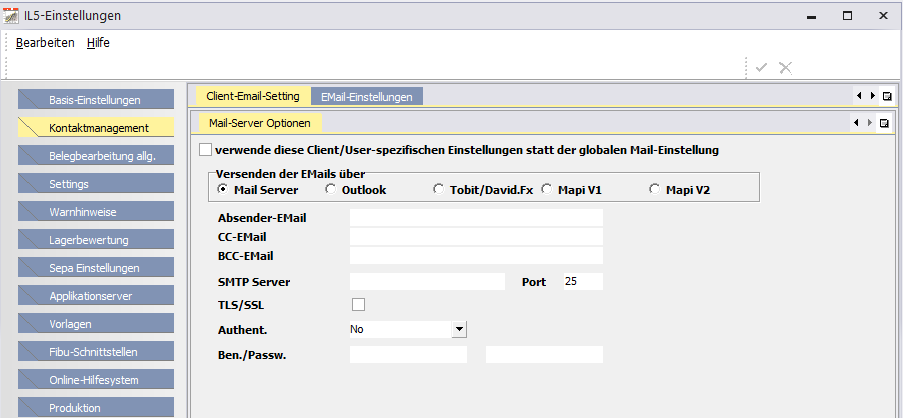Open outer tab list icon beside Client-Email-Setting row
Screen dimensions: 903x418
[887, 96]
